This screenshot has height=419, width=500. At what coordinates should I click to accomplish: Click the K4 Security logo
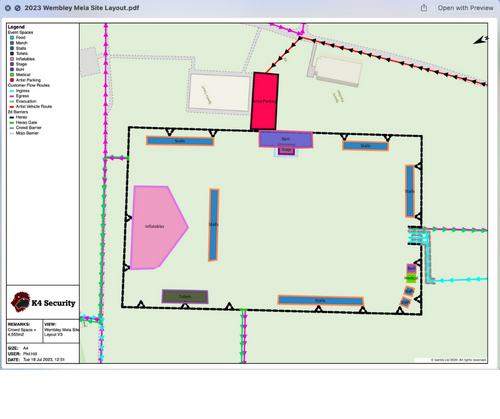43,302
